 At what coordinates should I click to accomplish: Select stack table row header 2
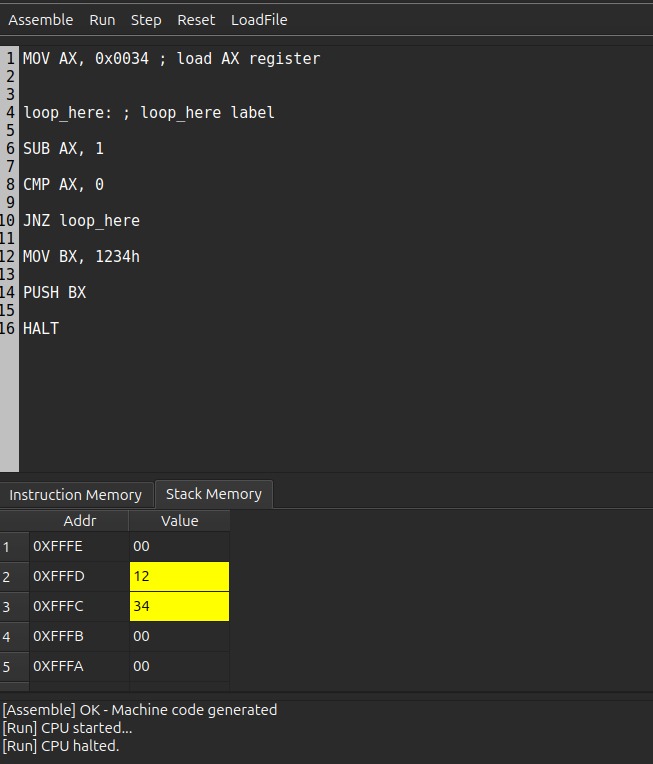click(x=14, y=576)
